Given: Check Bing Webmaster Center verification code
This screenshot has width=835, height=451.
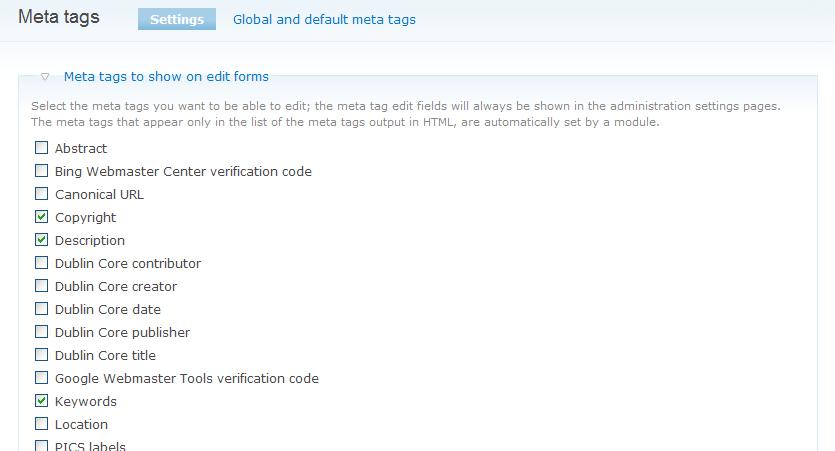Looking at the screenshot, I should pyautogui.click(x=42, y=171).
